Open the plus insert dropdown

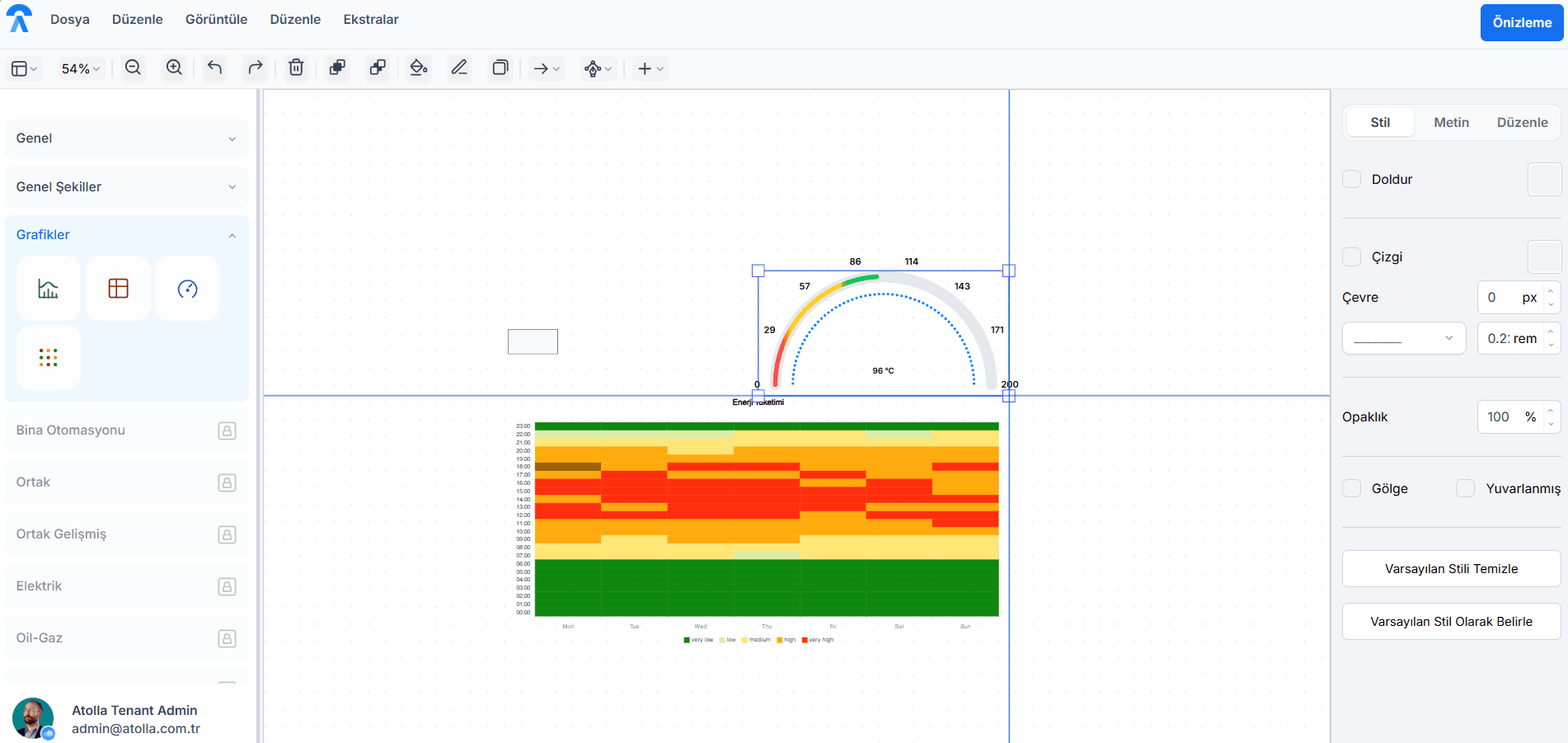coord(650,68)
